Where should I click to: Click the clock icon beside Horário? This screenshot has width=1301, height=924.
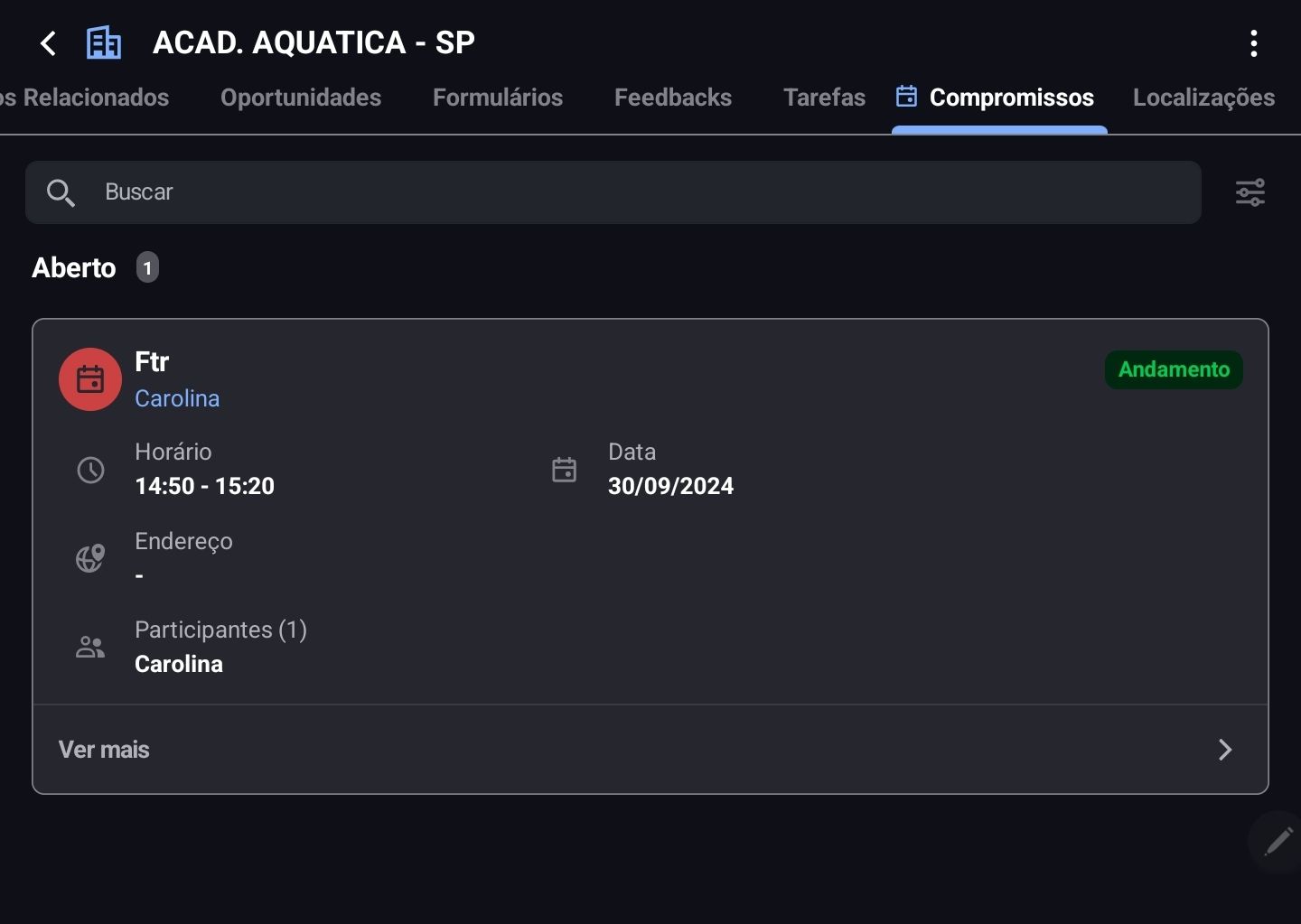(x=90, y=470)
